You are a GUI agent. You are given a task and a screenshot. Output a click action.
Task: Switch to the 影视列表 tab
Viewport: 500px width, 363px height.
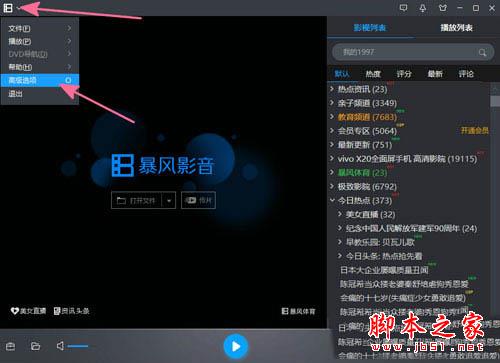coord(370,28)
